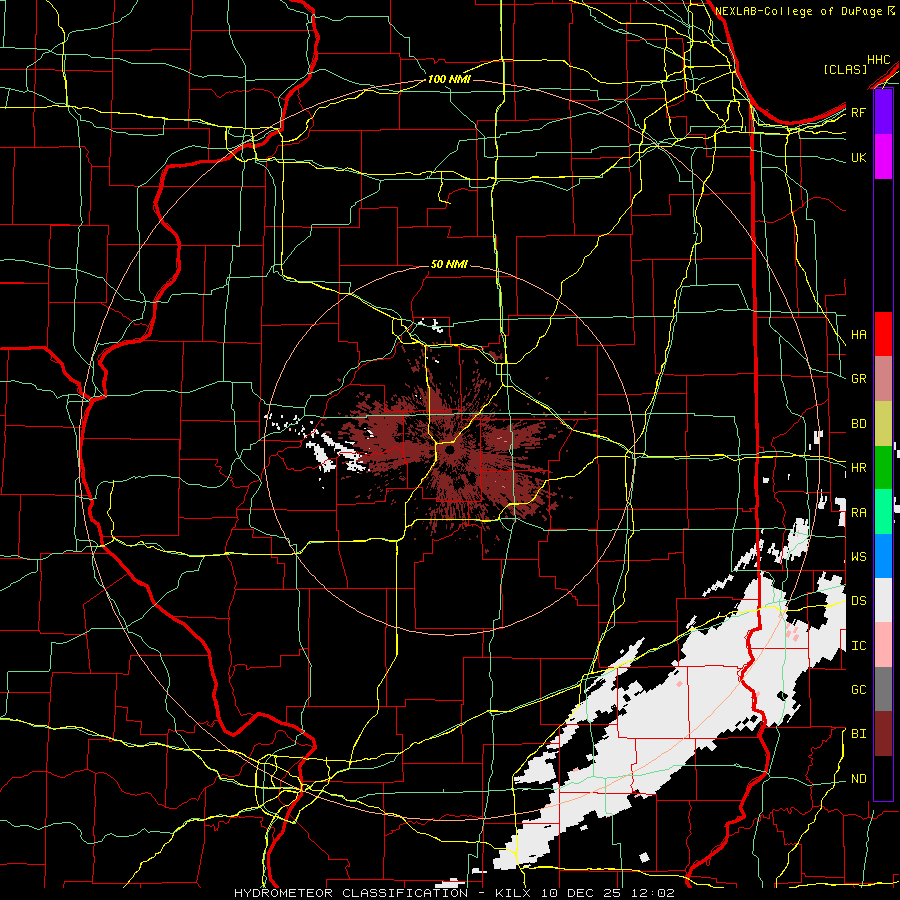The height and width of the screenshot is (900, 900).
Task: Click the RA legend label
Action: (x=858, y=513)
